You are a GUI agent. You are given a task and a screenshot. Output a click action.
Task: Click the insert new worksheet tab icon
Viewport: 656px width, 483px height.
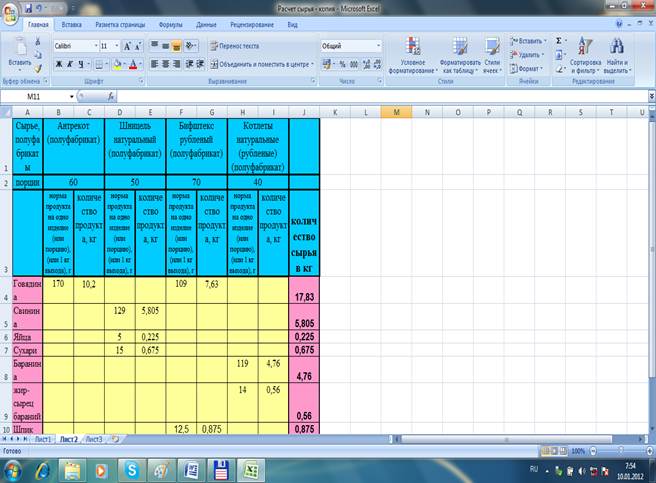click(115, 439)
